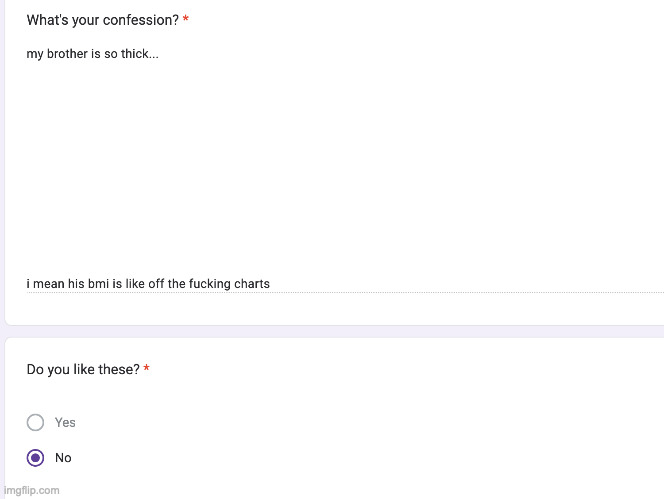Focus the confession answer field's first line
Image resolution: width=664 pixels, height=499 pixels.
point(92,54)
